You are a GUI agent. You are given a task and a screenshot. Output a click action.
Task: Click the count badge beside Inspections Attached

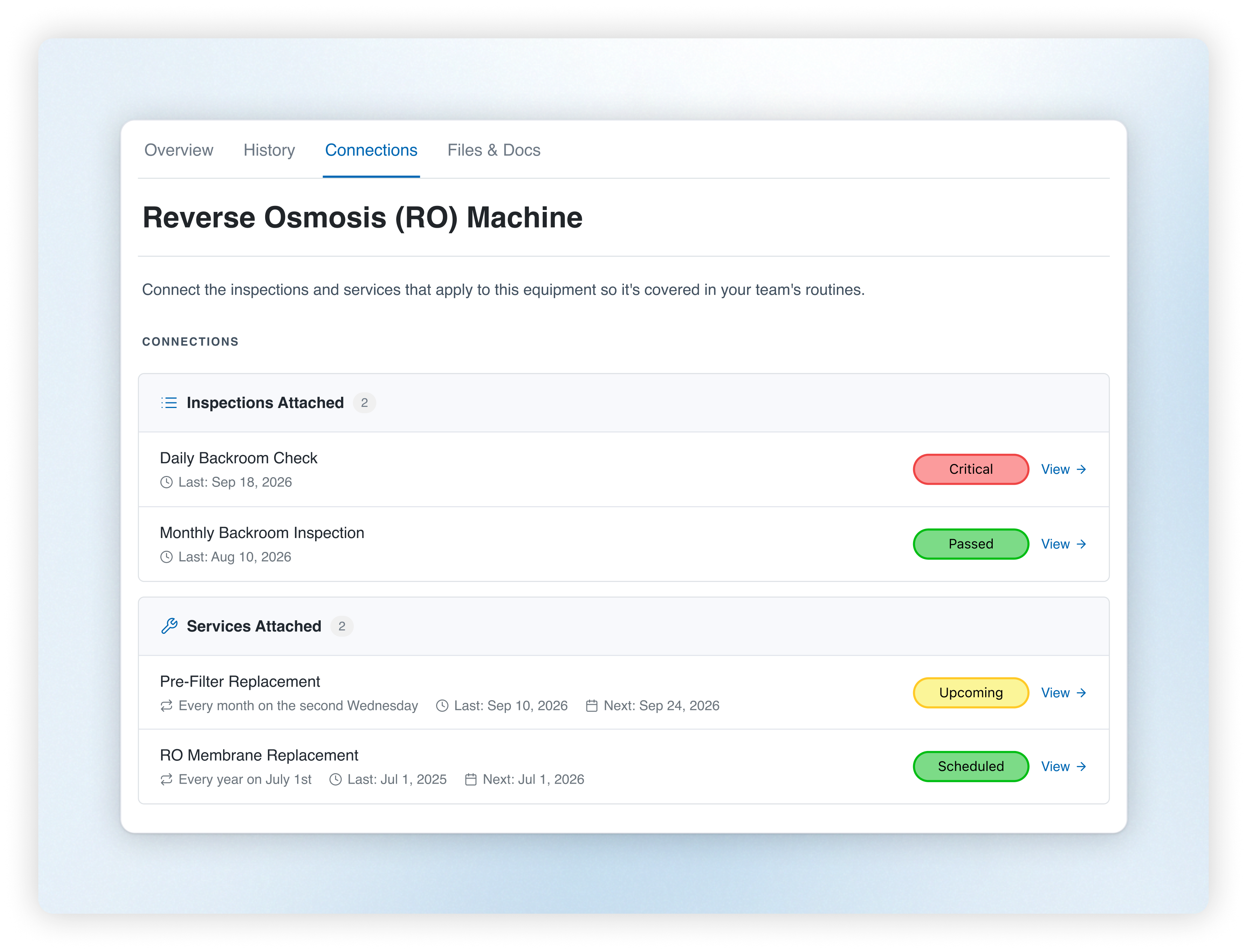pos(364,403)
